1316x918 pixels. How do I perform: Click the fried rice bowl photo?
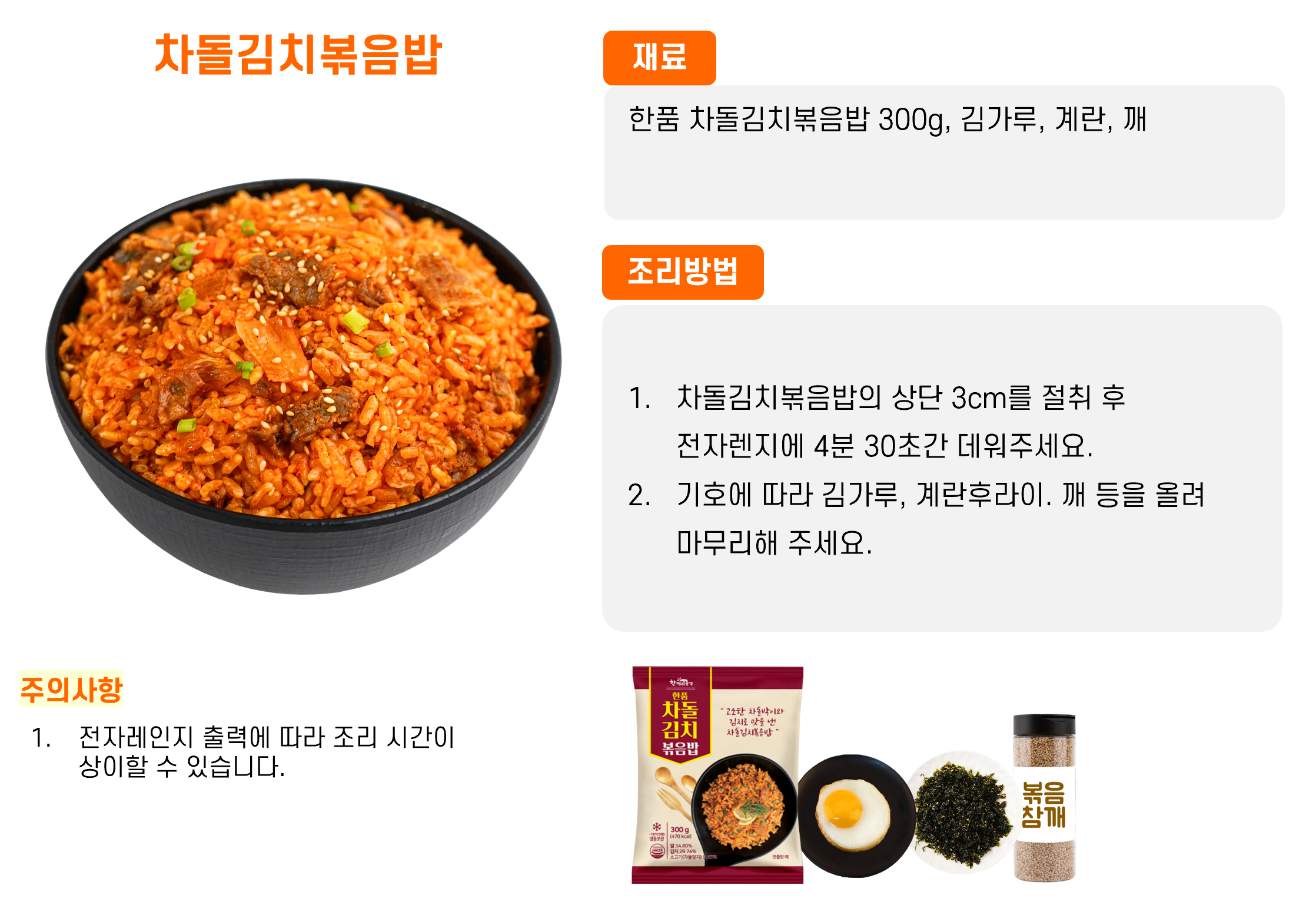tap(304, 386)
